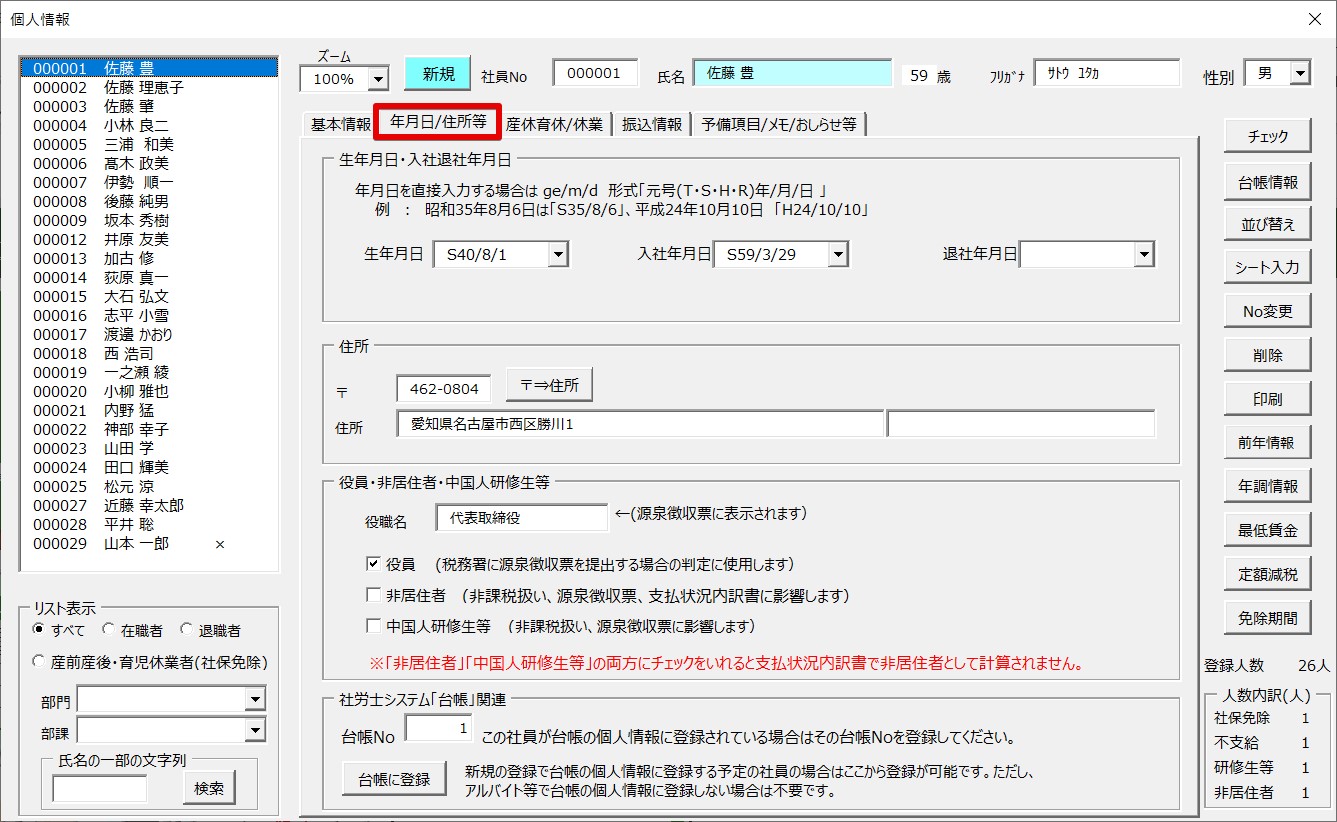
Task: Open the 性別 dropdown
Action: (x=1300, y=73)
